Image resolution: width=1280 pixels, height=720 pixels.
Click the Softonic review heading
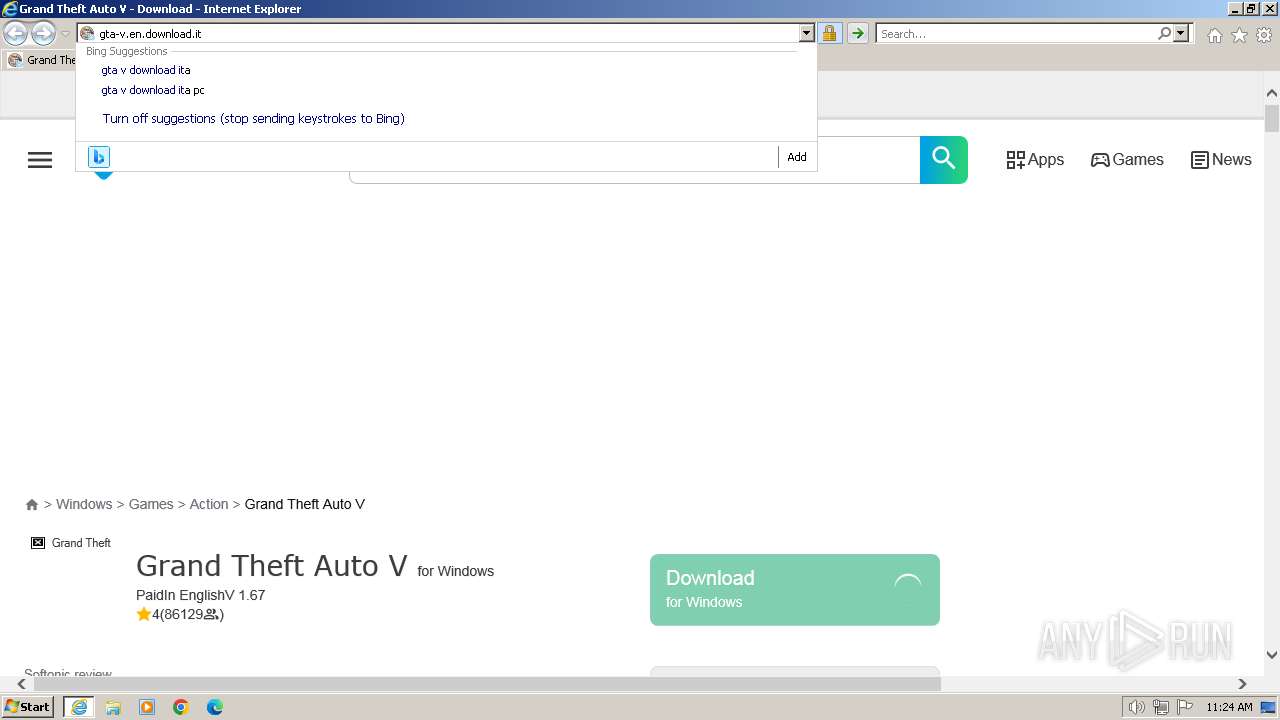68,673
